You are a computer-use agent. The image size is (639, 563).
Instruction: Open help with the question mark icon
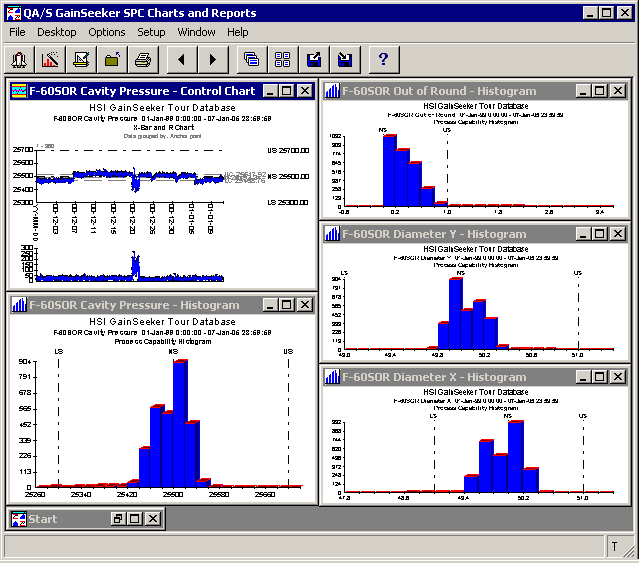point(382,59)
